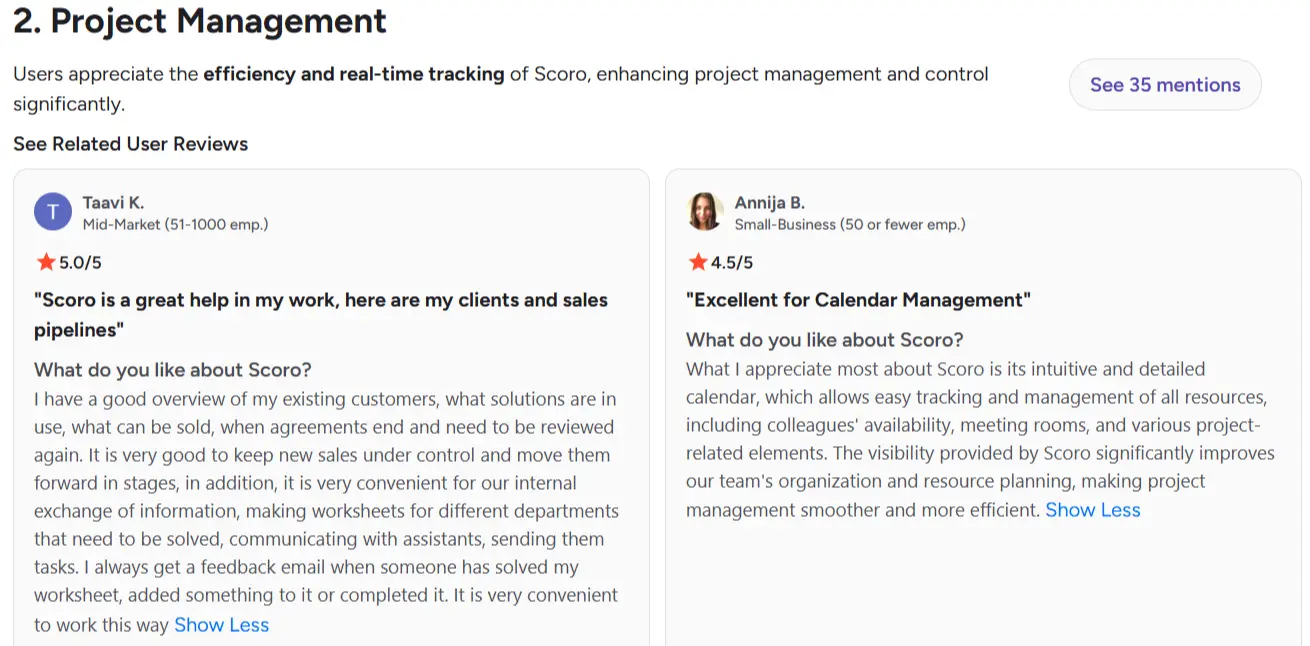Expand the Project Management section heading
1310x646 pixels.
tap(197, 21)
